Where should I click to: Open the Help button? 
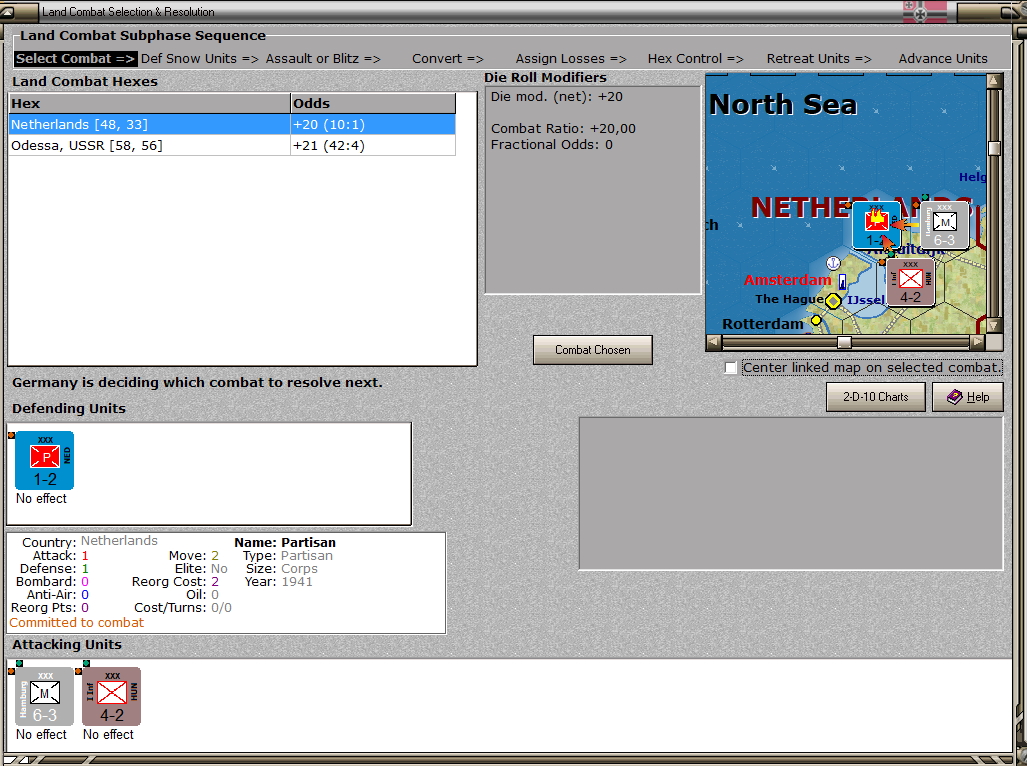[968, 397]
